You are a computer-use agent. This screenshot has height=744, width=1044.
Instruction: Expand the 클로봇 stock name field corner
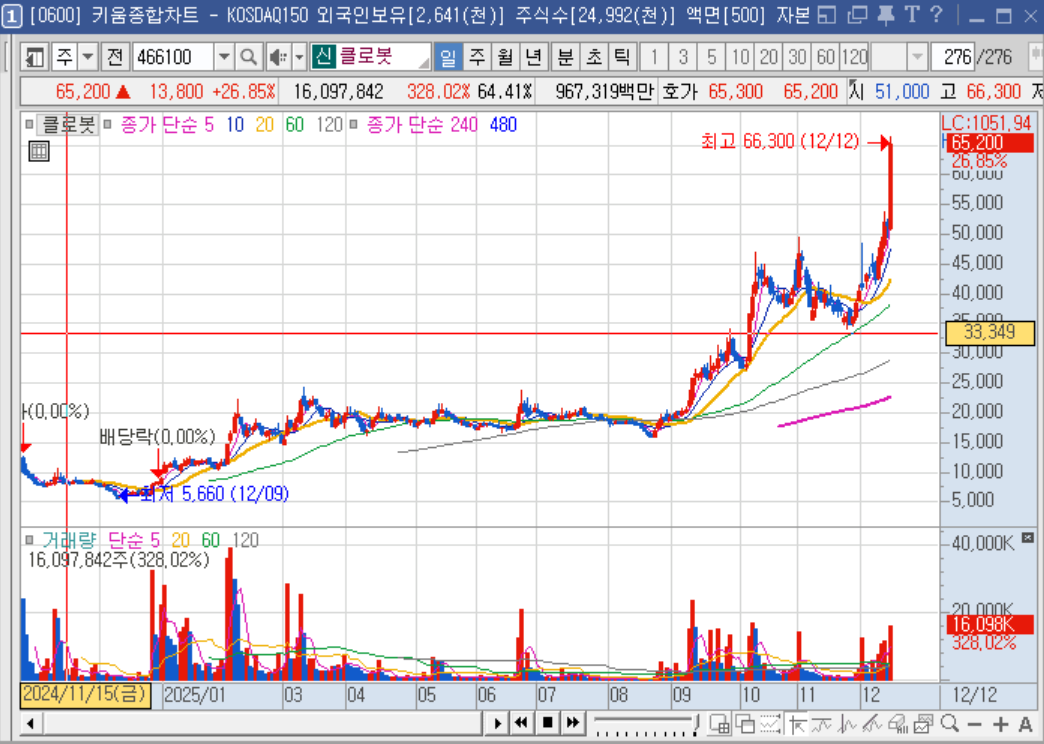(424, 63)
